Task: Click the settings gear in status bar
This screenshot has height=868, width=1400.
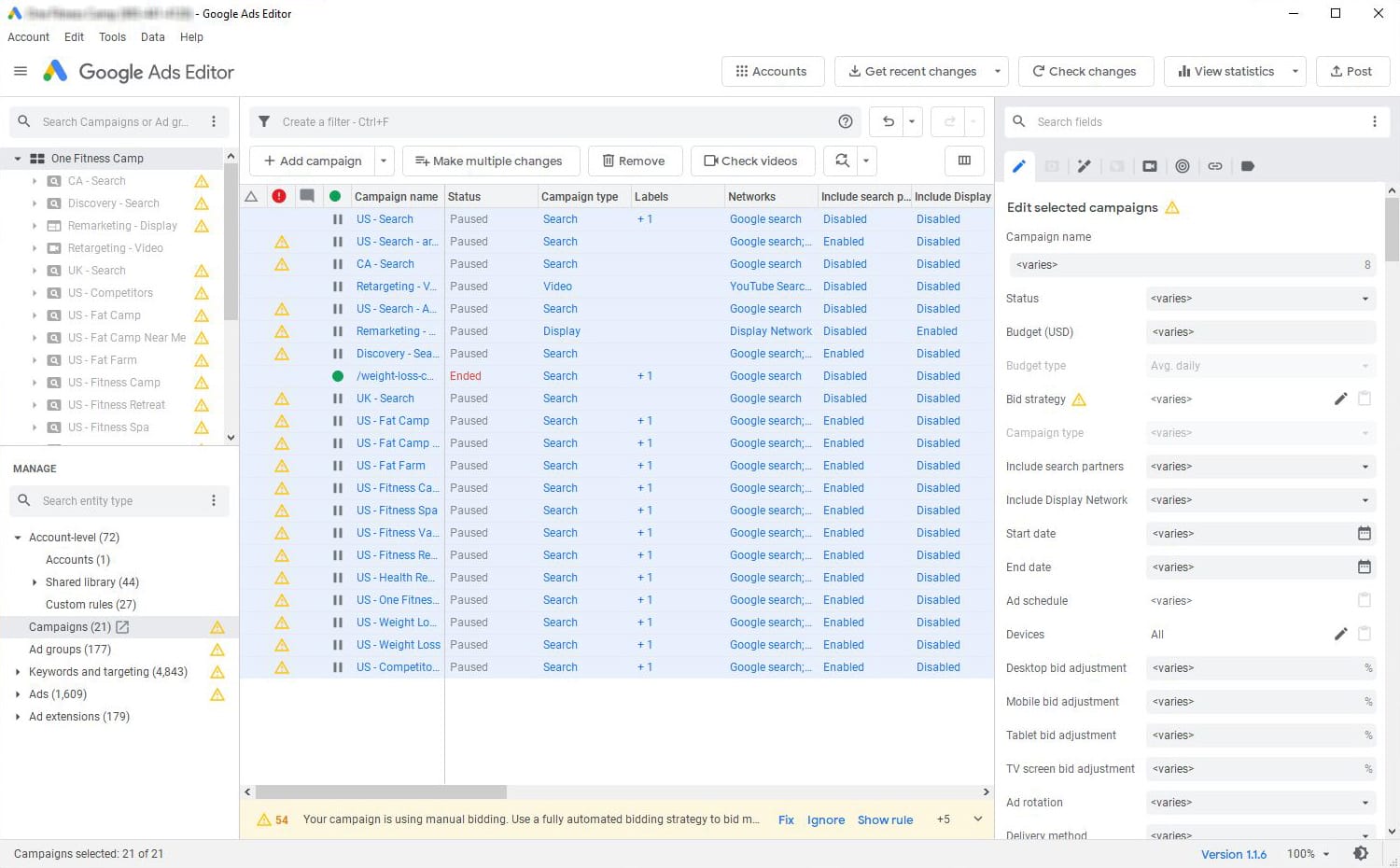Action: tap(1361, 853)
